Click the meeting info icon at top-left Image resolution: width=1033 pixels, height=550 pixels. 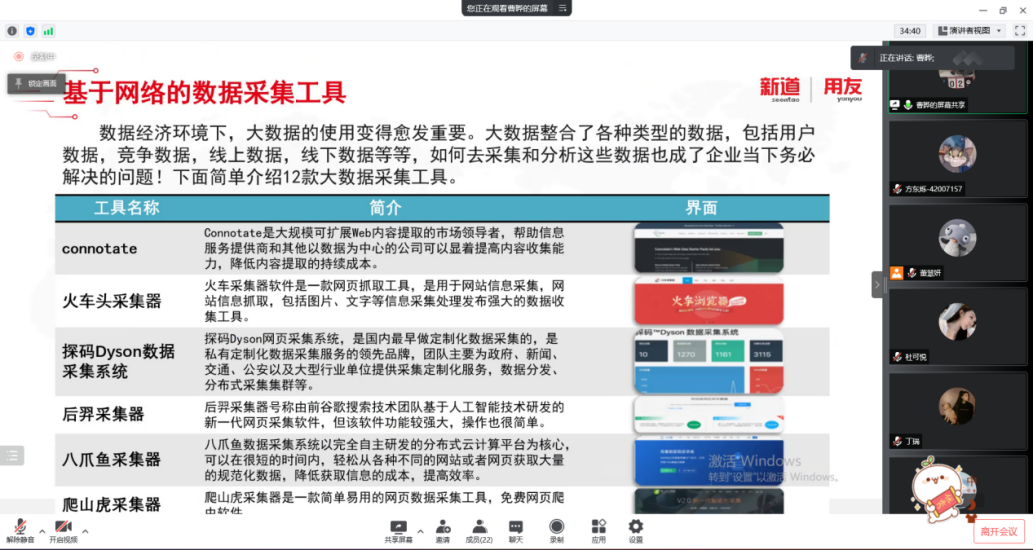coord(12,31)
